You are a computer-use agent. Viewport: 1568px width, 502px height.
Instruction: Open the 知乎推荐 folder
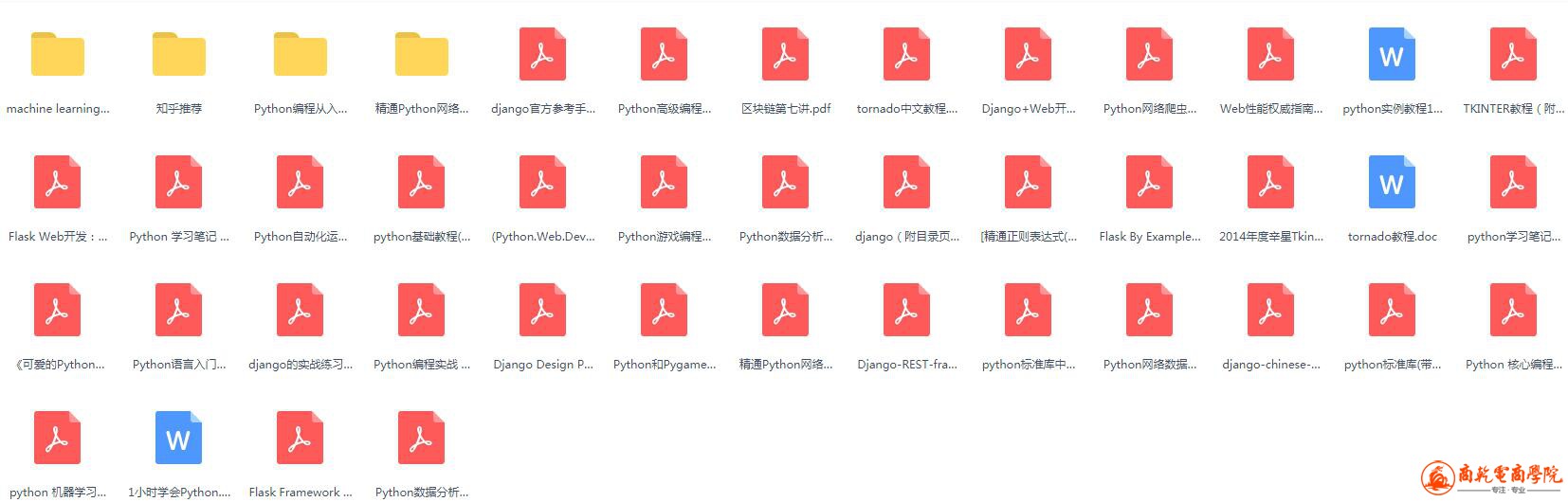178,55
